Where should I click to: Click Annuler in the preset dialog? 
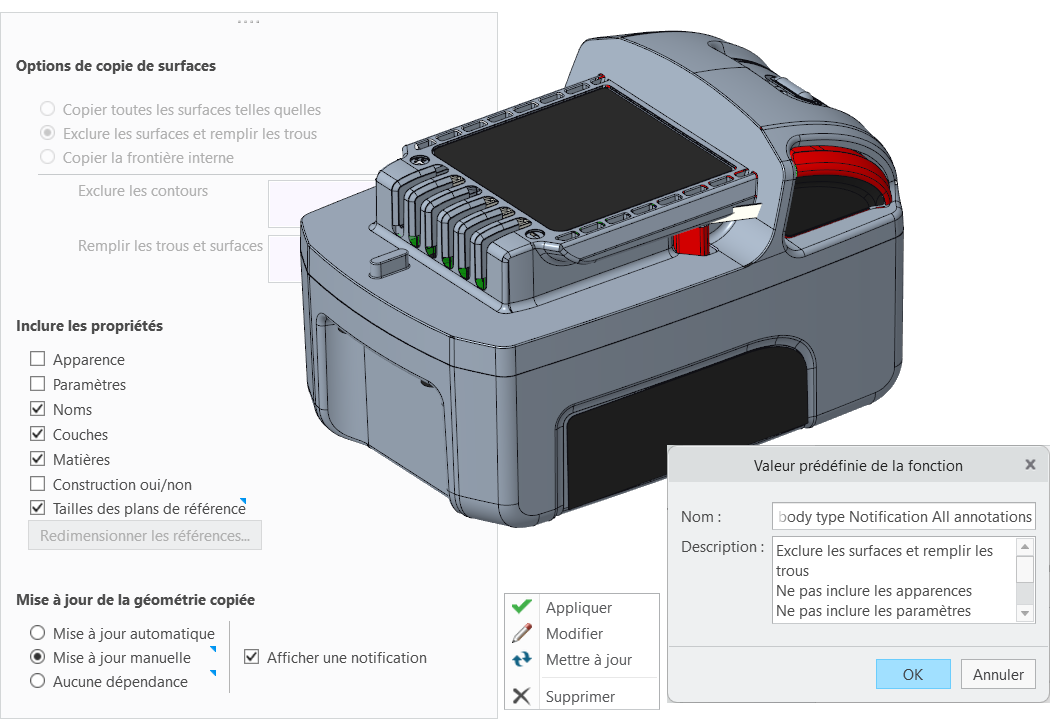[x=998, y=674]
